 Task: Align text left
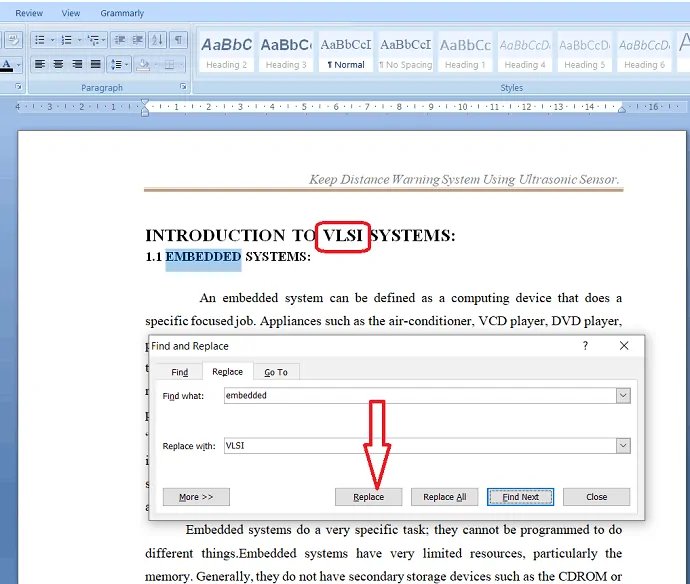click(x=40, y=64)
